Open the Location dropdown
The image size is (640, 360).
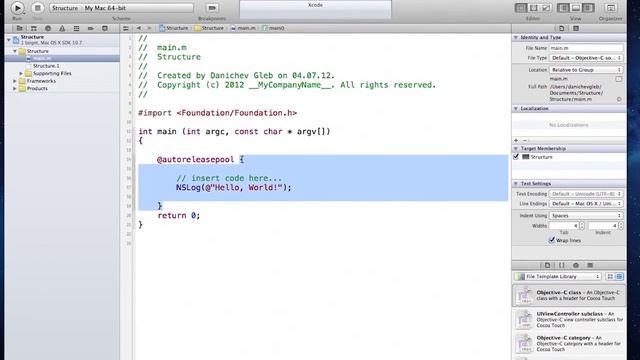[x=586, y=70]
